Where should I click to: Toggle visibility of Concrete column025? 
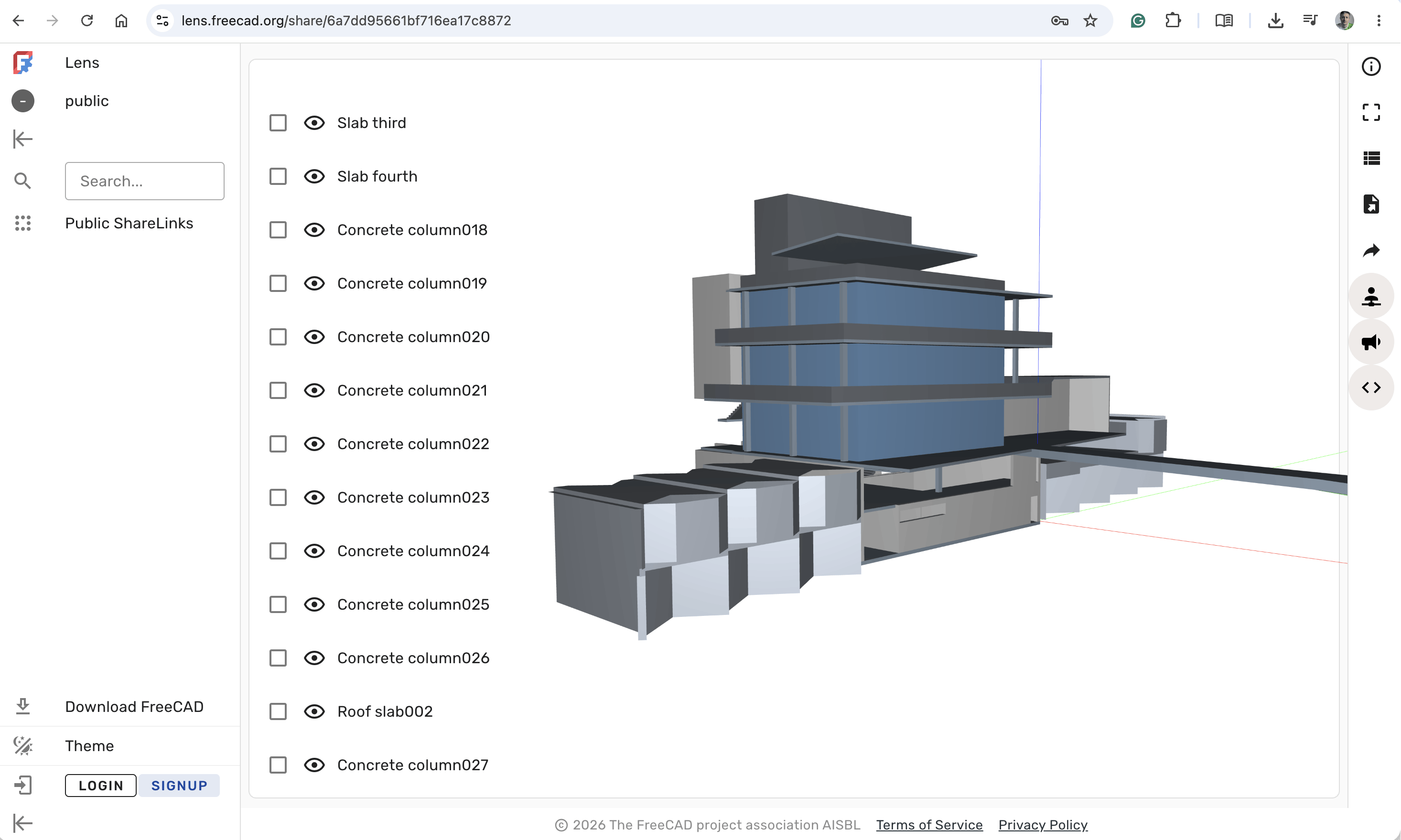point(314,604)
